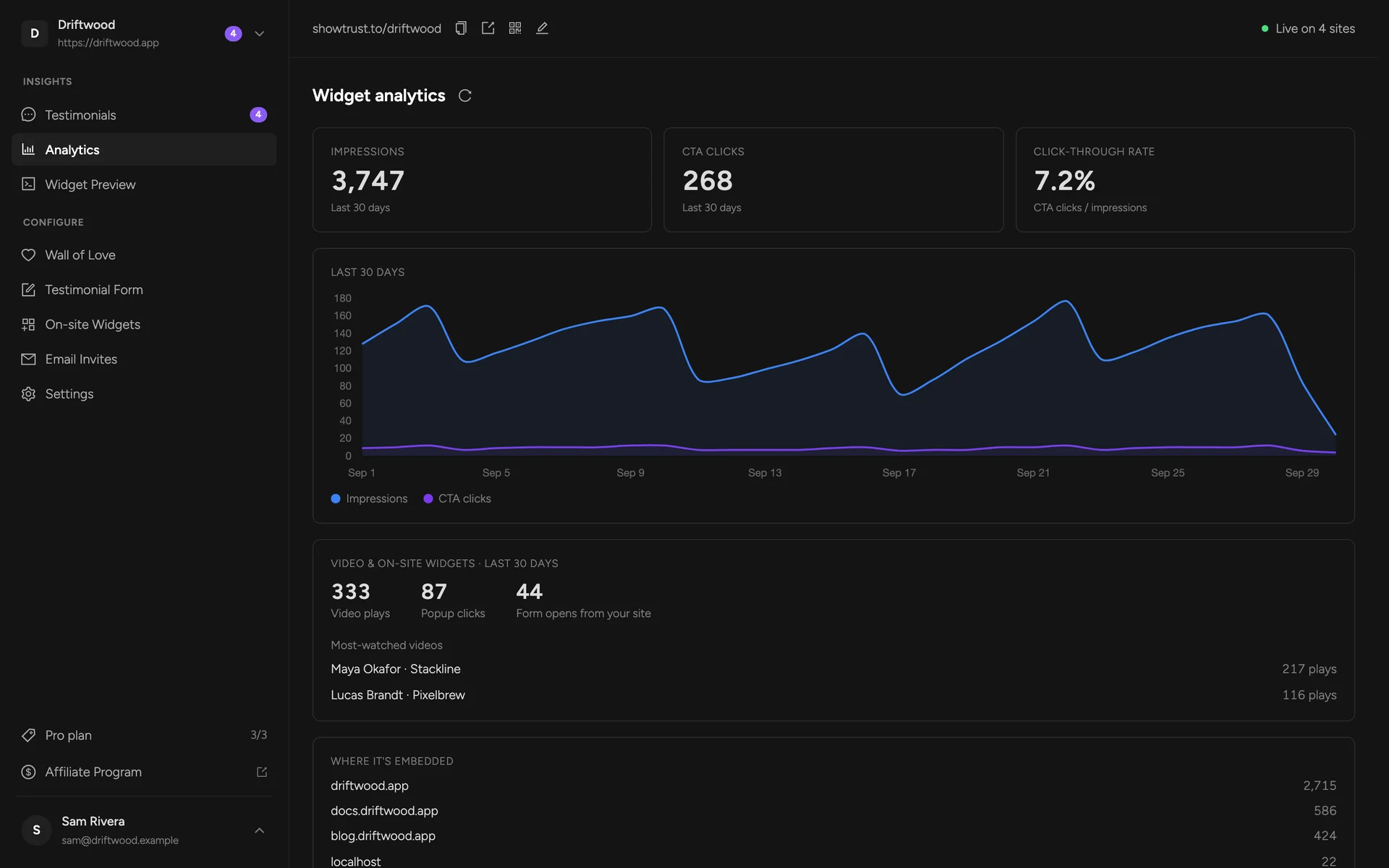This screenshot has height=868, width=1389.
Task: Click the Email Invites envelope icon
Action: point(28,359)
